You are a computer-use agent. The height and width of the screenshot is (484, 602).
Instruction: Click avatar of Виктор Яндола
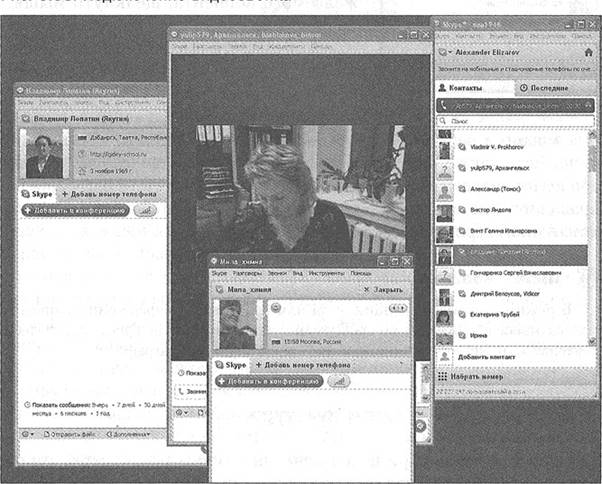coord(445,213)
